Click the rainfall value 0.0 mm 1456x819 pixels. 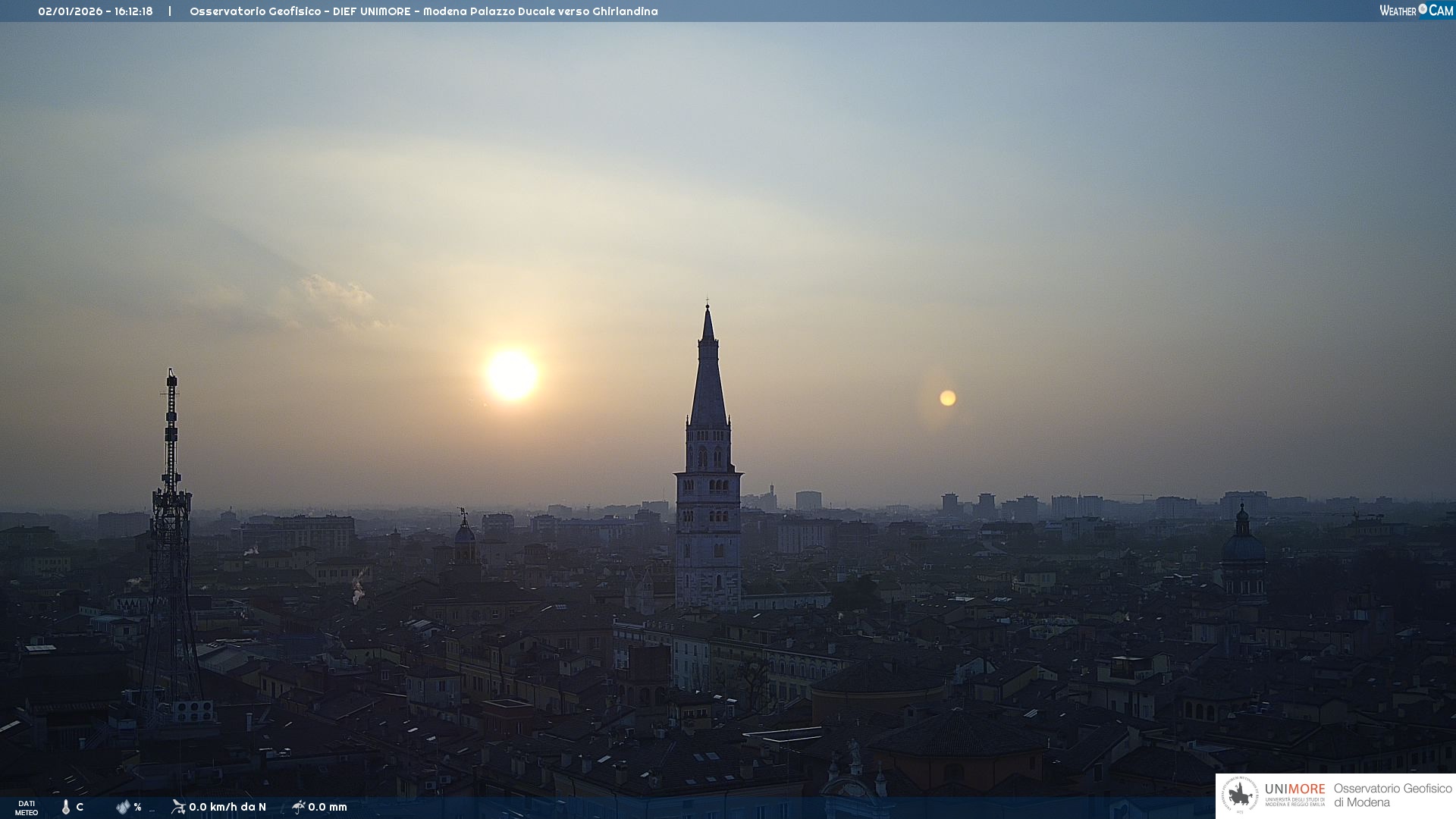click(328, 807)
